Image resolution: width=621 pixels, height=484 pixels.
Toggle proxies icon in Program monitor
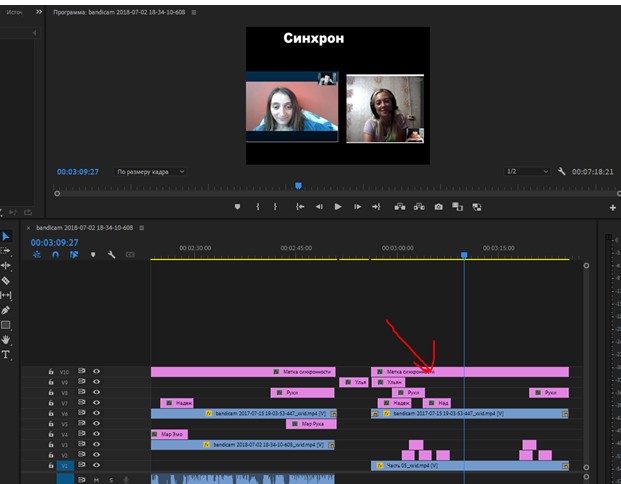[477, 207]
